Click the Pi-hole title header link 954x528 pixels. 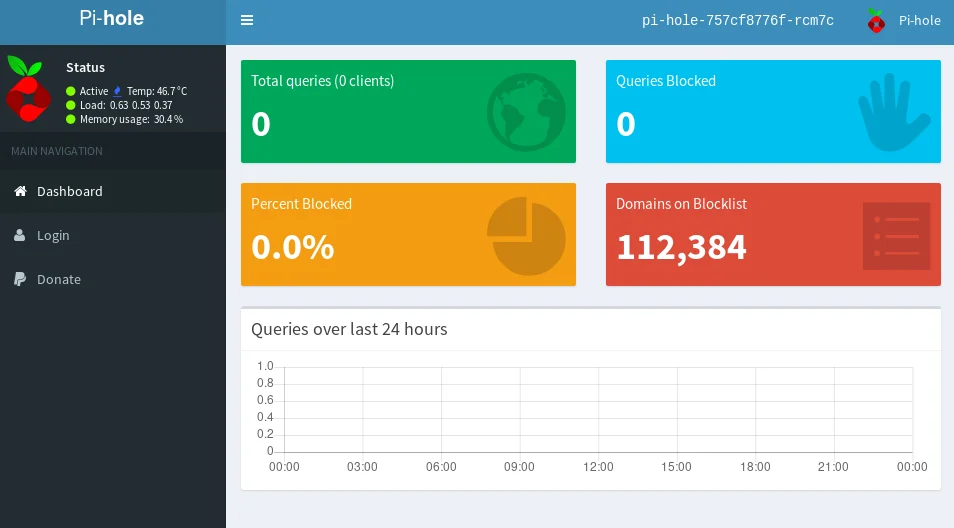(x=112, y=19)
